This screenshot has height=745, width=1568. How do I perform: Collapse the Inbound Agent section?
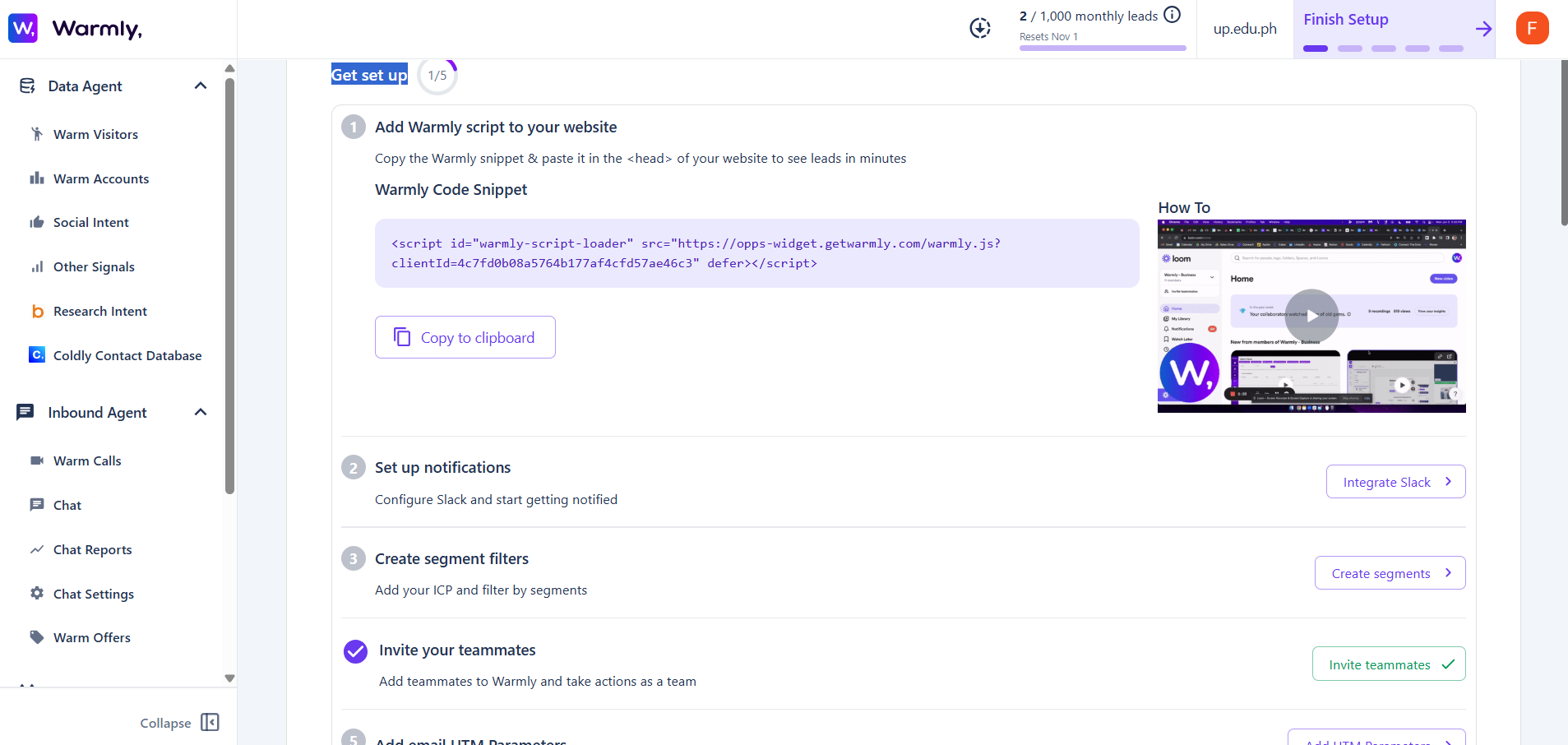(200, 412)
